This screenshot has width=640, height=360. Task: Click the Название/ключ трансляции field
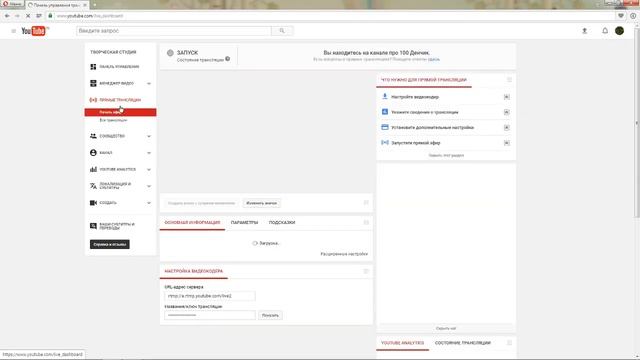point(210,315)
